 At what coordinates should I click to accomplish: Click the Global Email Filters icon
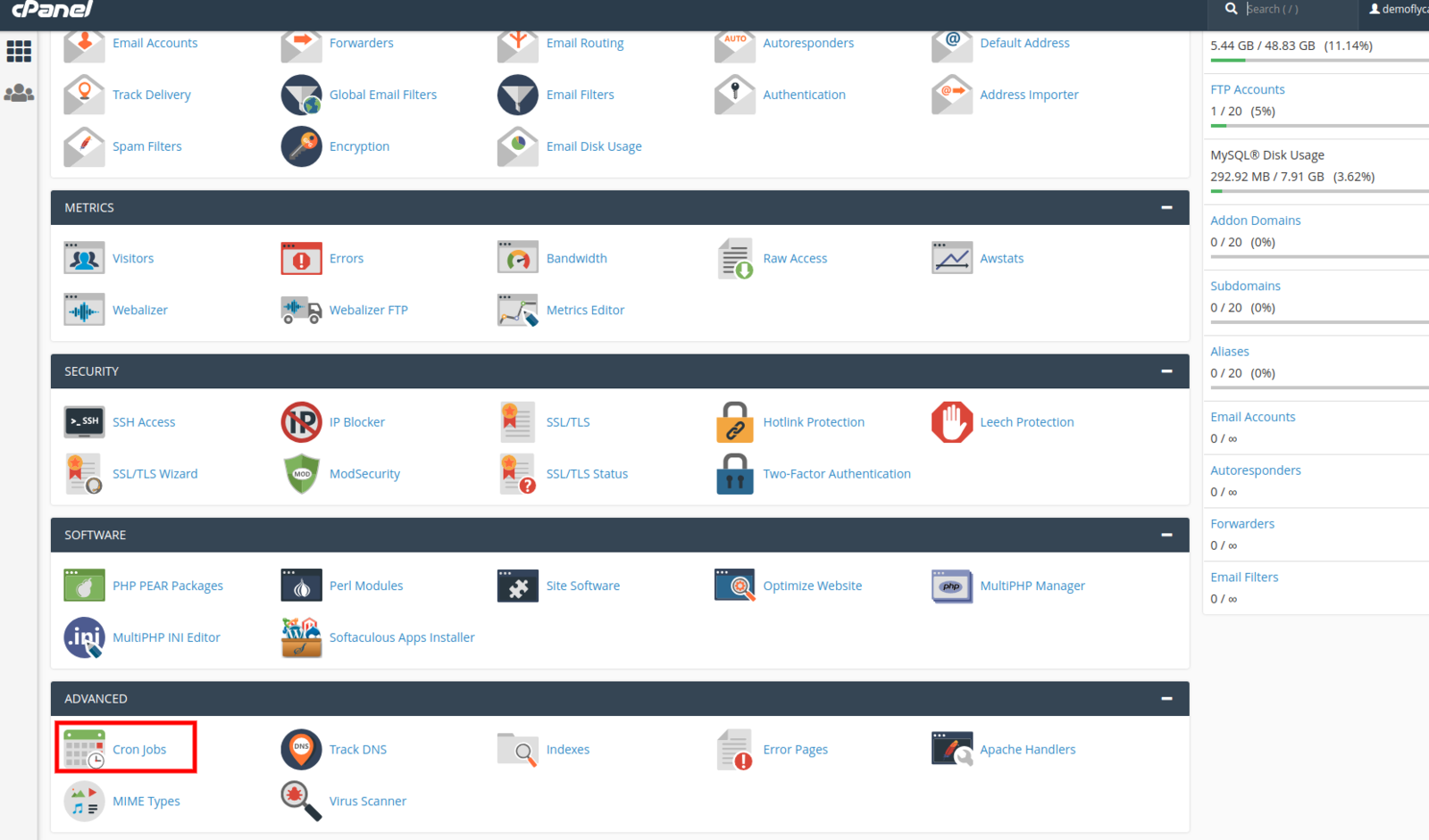[x=301, y=95]
